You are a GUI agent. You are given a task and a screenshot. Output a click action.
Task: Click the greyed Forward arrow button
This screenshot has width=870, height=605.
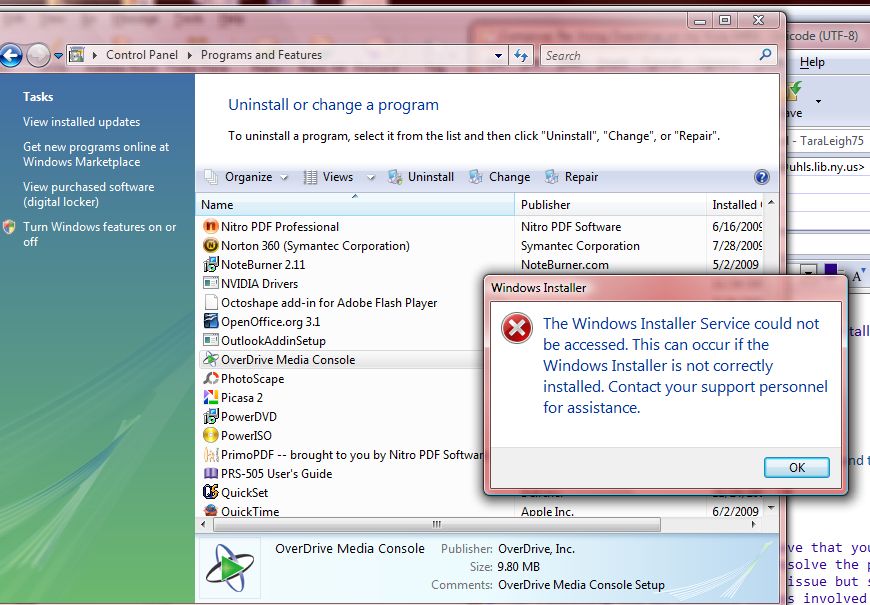coord(38,56)
